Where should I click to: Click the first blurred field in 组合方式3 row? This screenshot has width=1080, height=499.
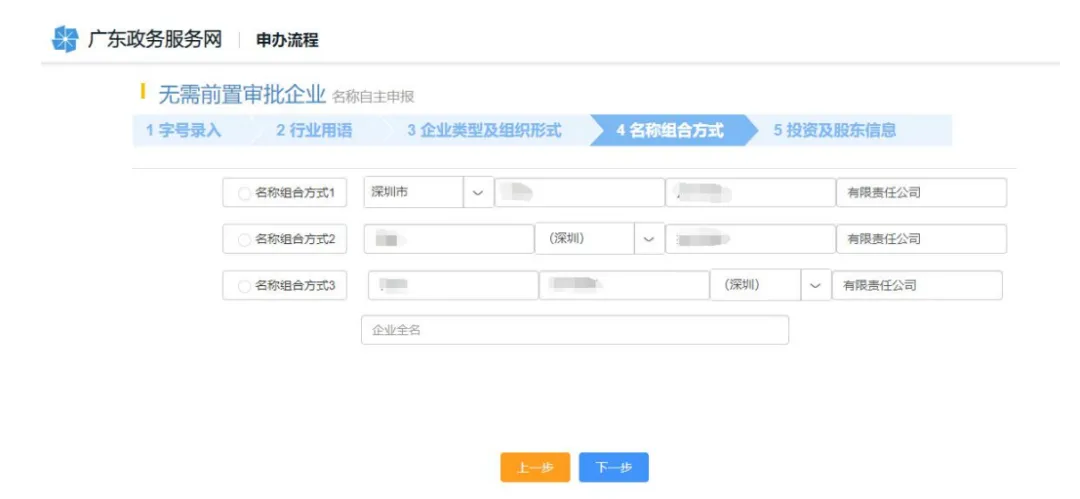(453, 285)
